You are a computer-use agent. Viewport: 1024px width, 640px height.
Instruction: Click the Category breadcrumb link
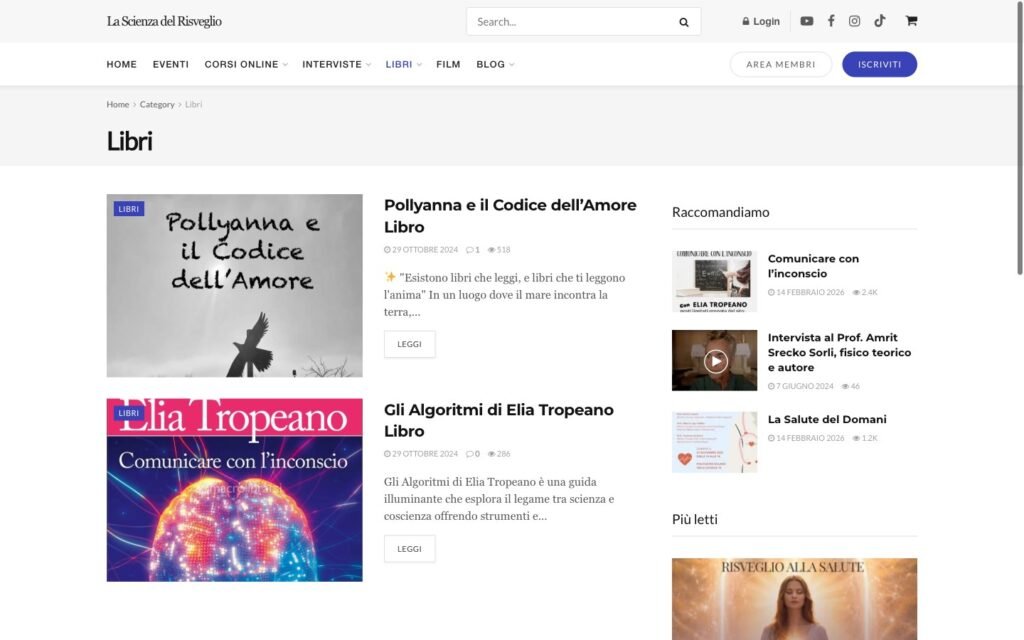click(x=157, y=104)
